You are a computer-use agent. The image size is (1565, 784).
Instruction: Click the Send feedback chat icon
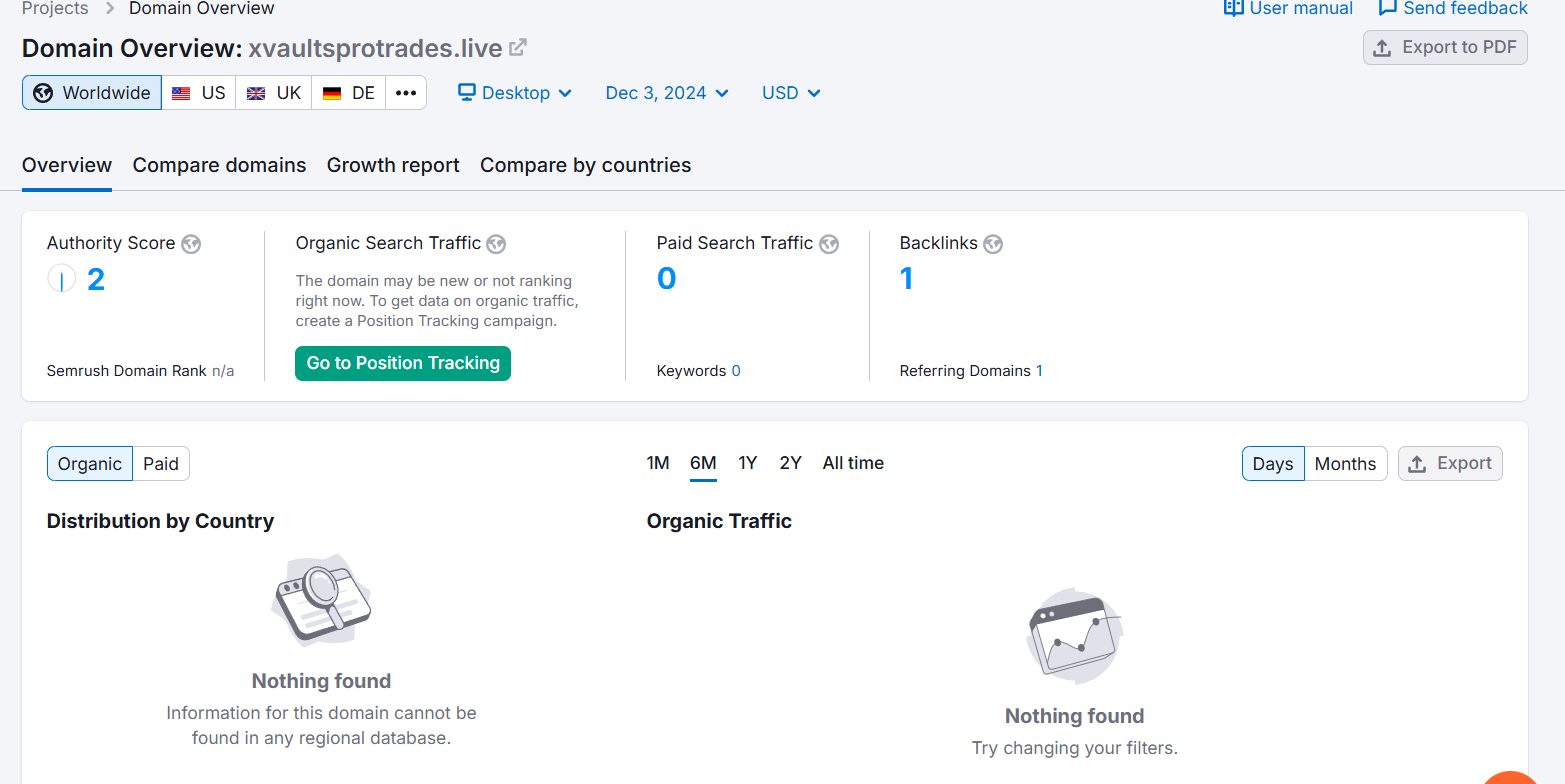pyautogui.click(x=1387, y=8)
